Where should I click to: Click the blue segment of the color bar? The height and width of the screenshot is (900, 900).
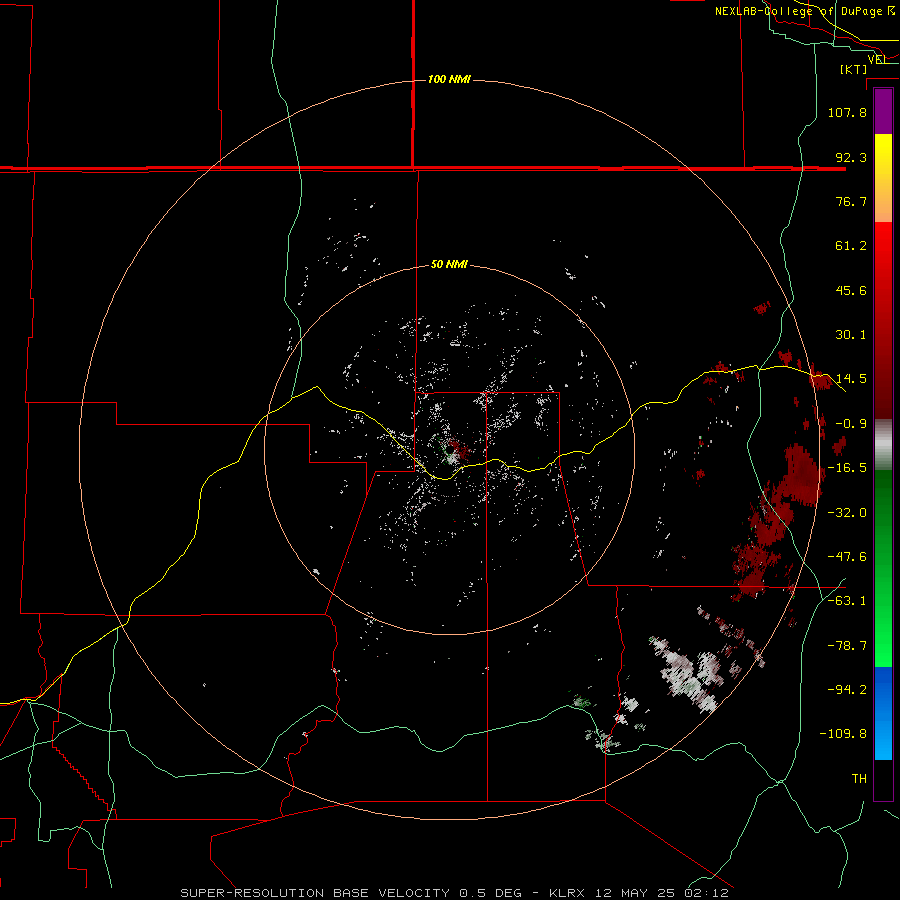(883, 713)
